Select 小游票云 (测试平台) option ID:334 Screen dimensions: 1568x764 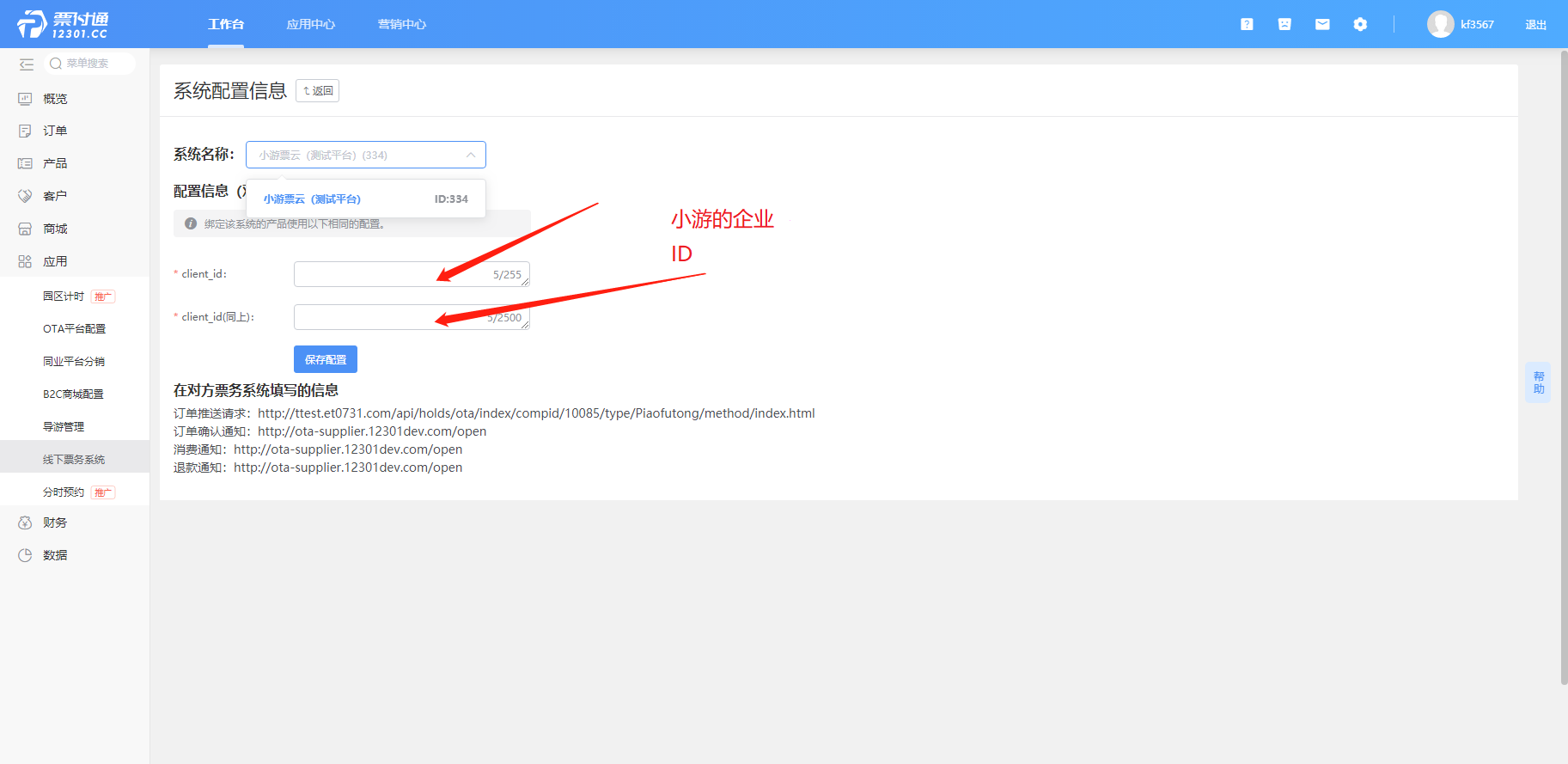pos(365,199)
